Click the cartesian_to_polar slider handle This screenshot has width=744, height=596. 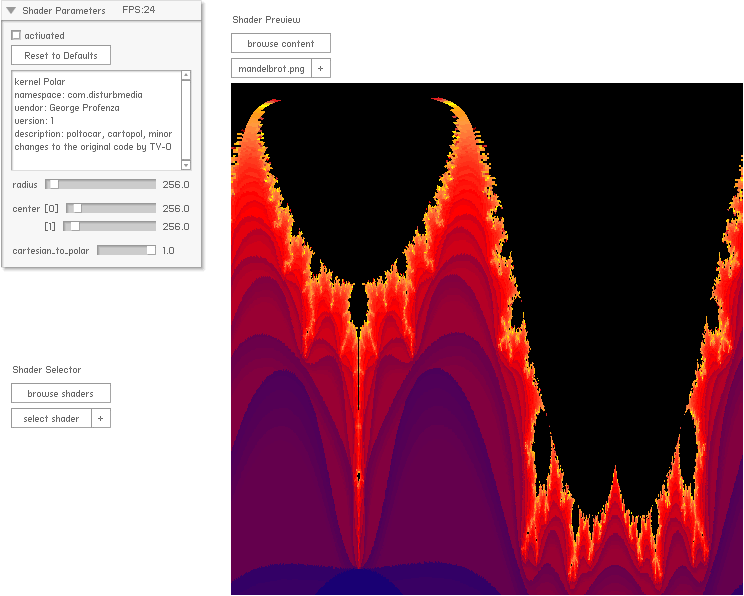tap(151, 251)
